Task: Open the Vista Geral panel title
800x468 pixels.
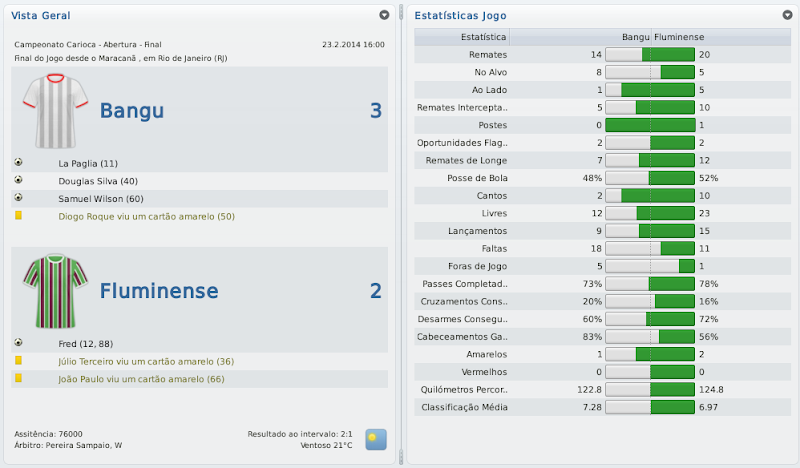Action: pyautogui.click(x=40, y=15)
